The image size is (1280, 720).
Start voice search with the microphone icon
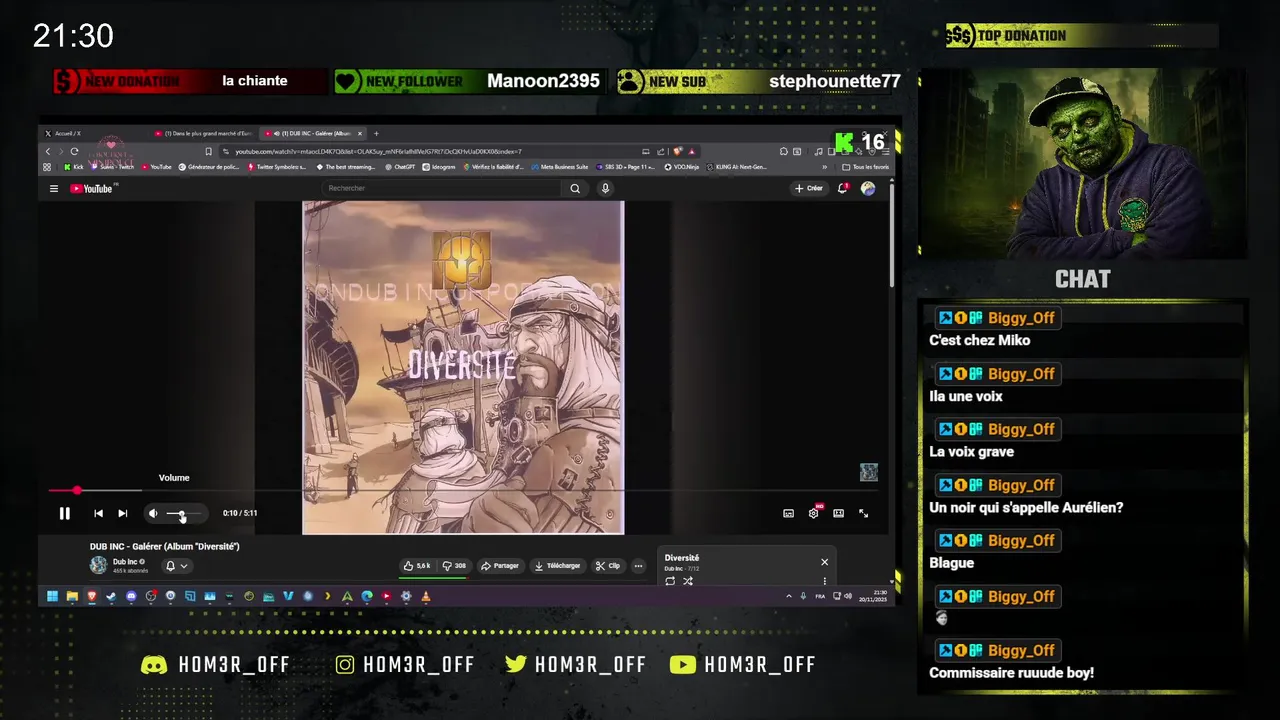605,188
